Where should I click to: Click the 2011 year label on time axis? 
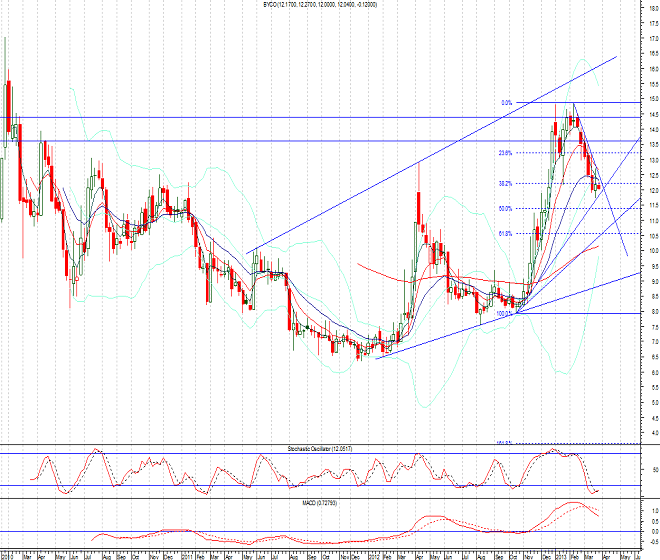tap(185, 552)
